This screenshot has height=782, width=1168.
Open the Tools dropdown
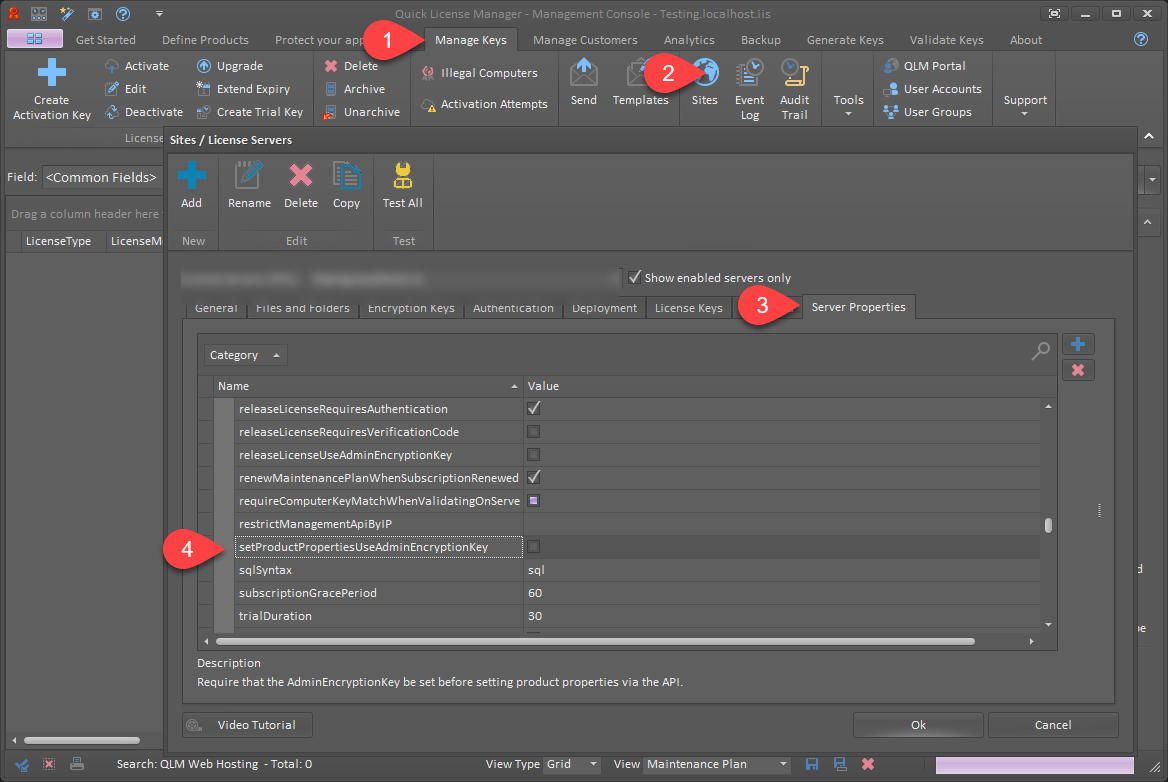tap(848, 105)
